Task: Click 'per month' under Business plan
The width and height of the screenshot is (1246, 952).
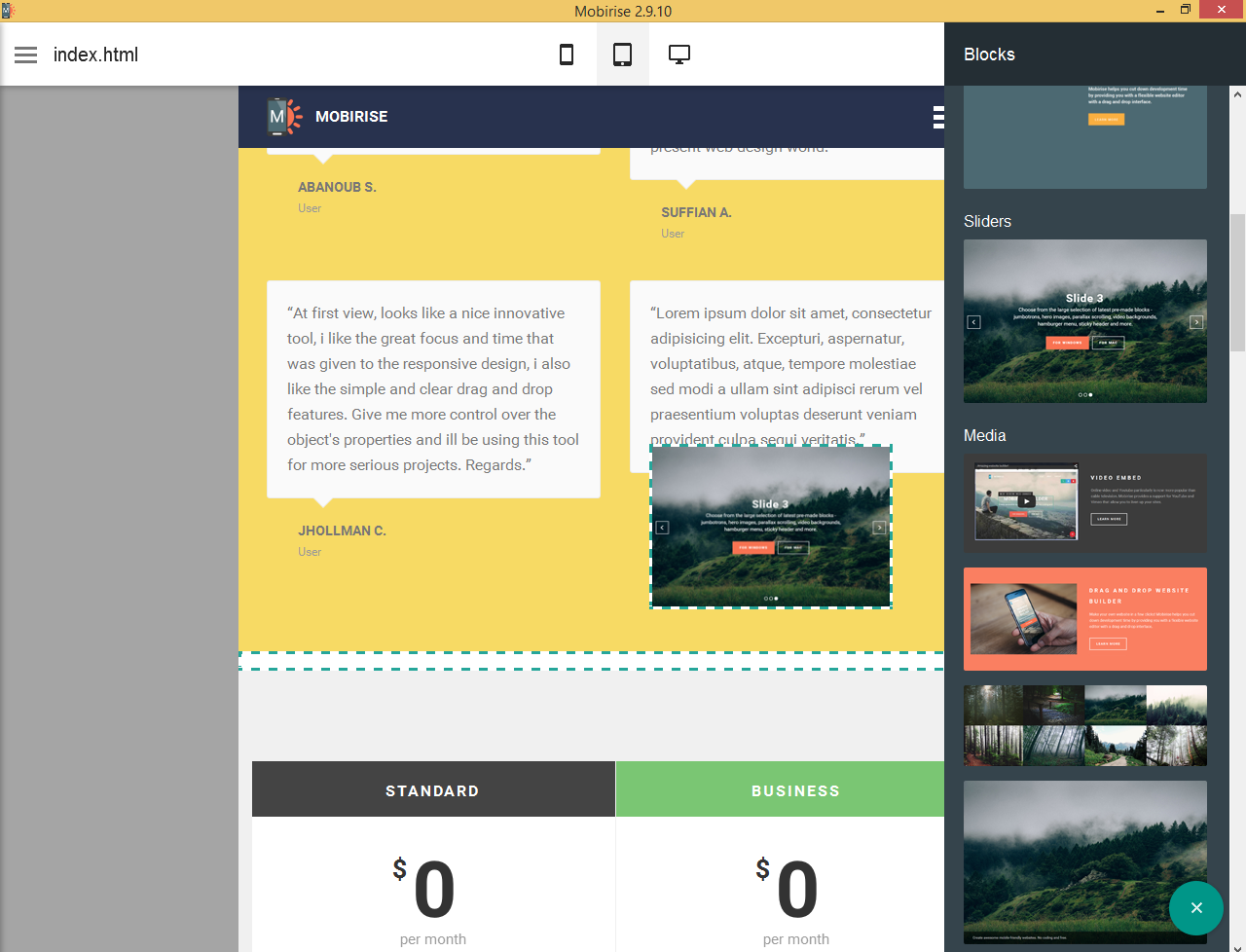Action: tap(796, 939)
